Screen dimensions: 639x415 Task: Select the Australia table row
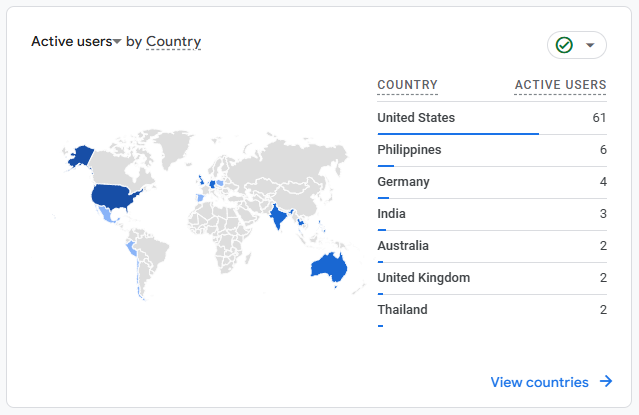pos(492,246)
